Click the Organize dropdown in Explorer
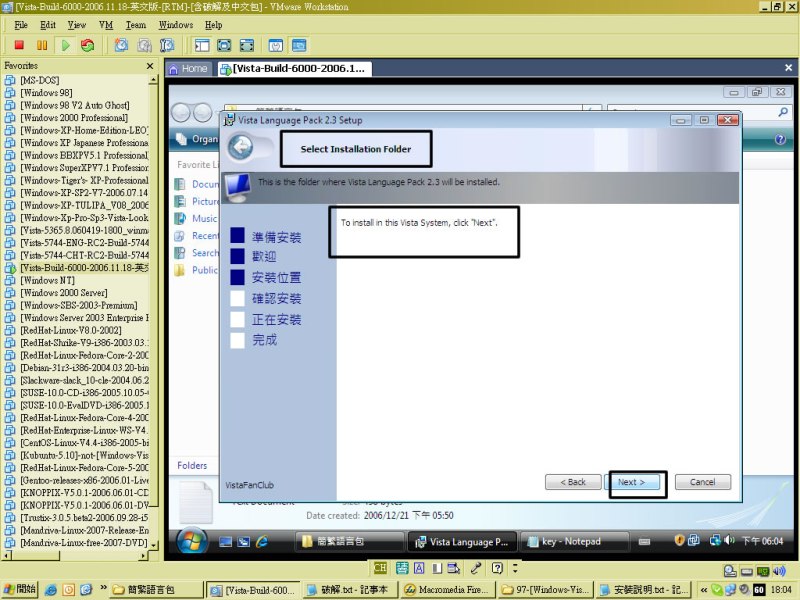Image resolution: width=800 pixels, height=600 pixels. (197, 139)
